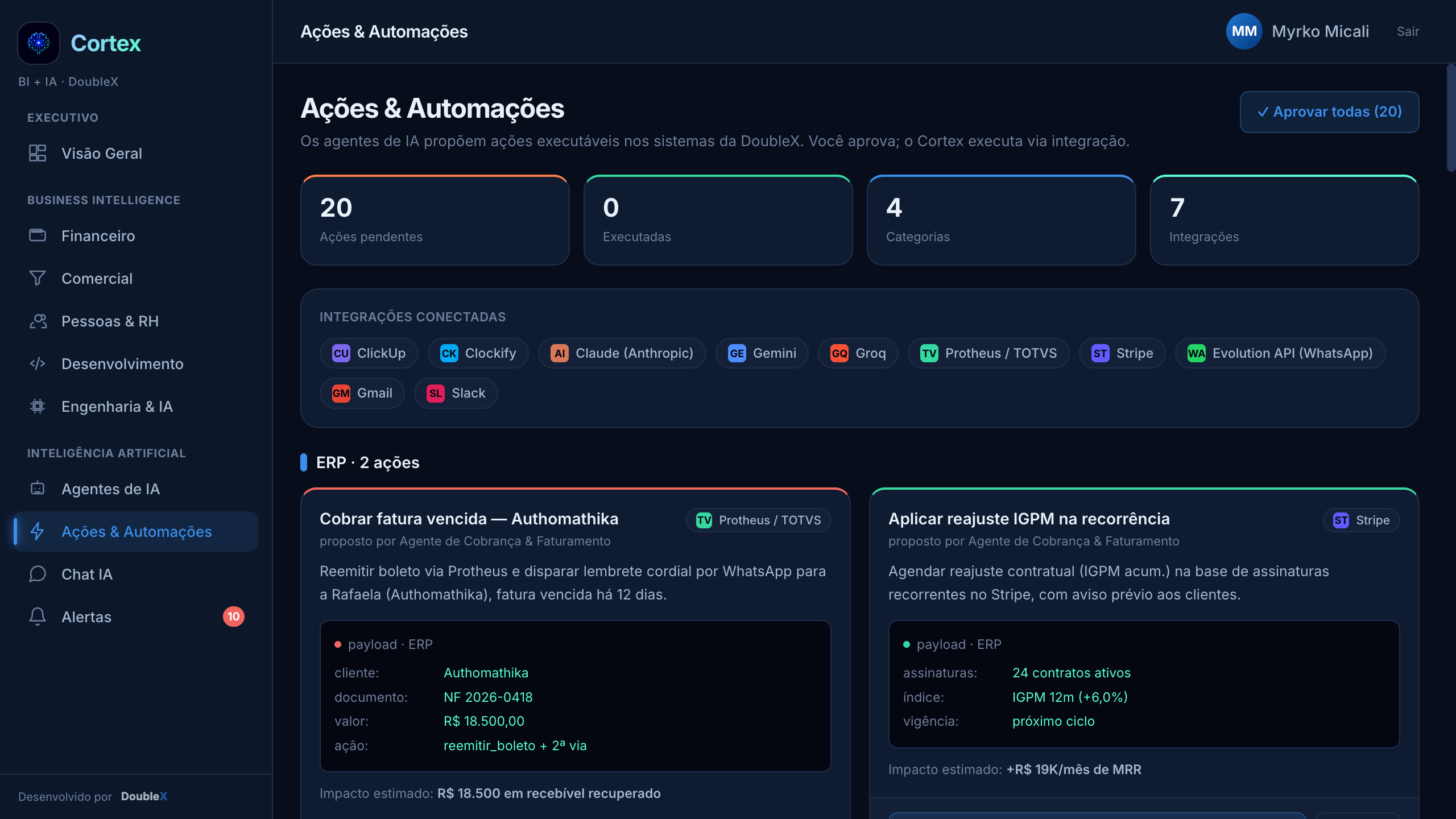Click the GM Gmail integration icon
Viewport: 1456px width, 819px height.
click(341, 393)
